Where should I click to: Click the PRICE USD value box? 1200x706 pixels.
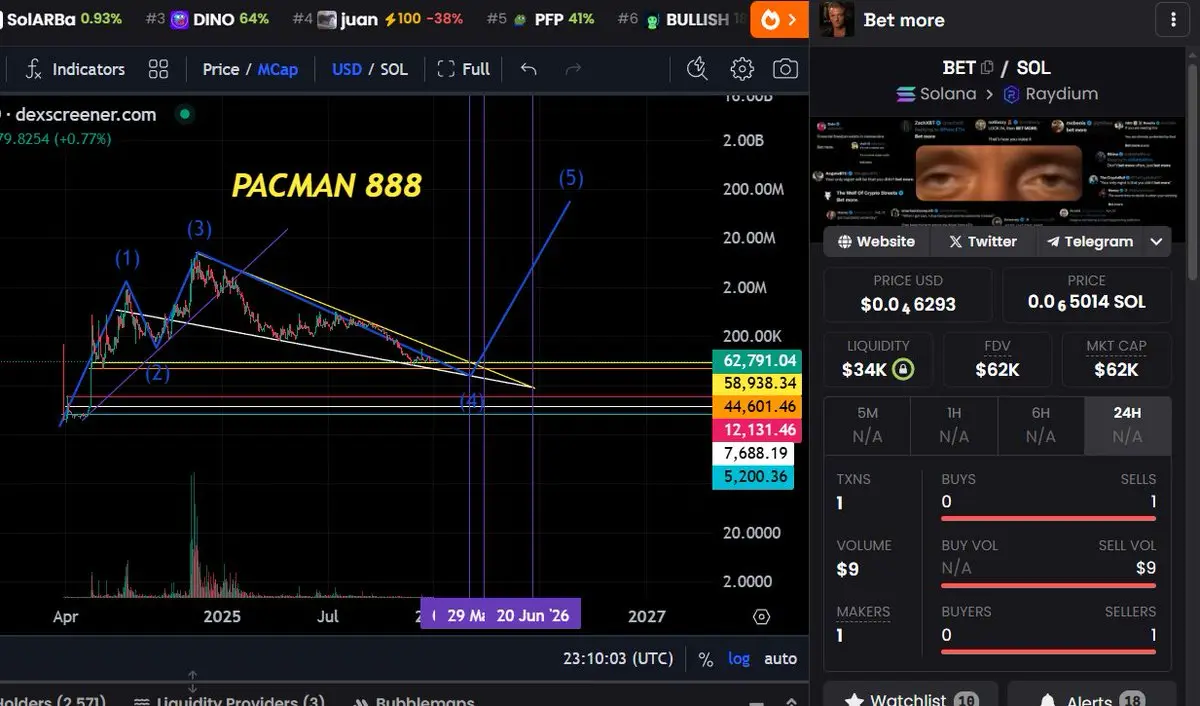(x=908, y=293)
